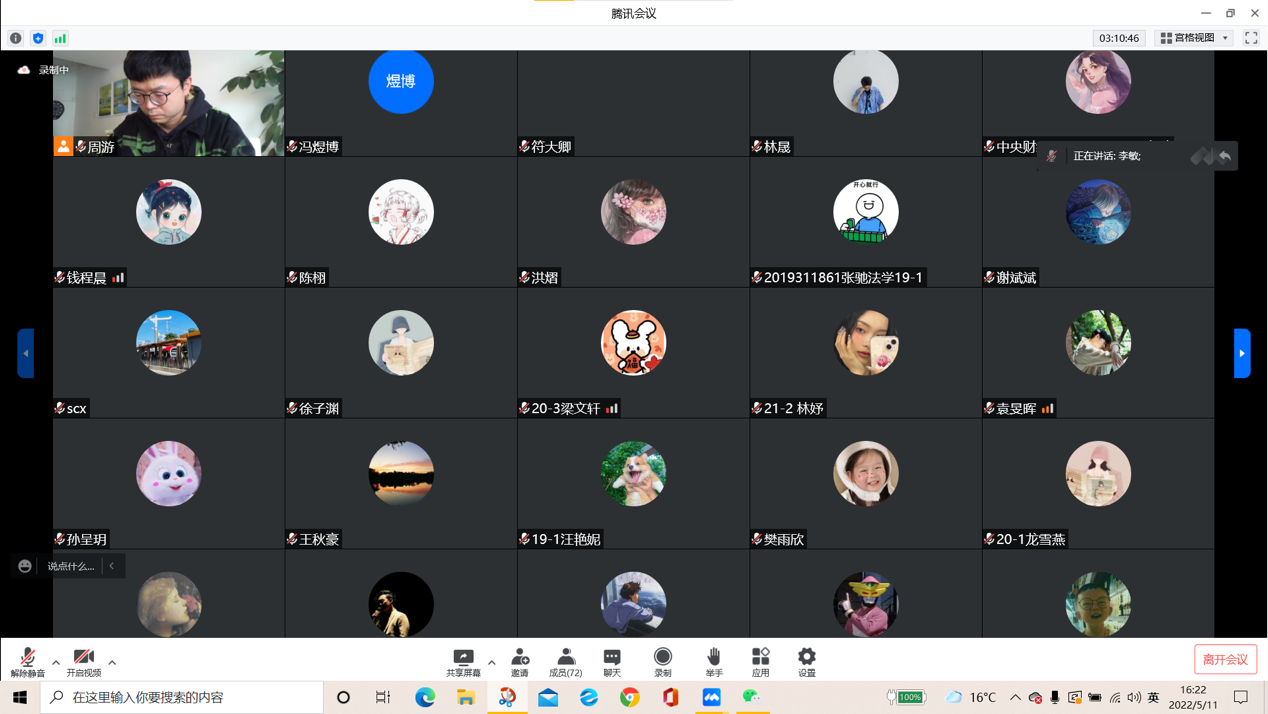The image size is (1268, 714).
Task: Raise hand with the 举手 icon
Action: coord(713,661)
